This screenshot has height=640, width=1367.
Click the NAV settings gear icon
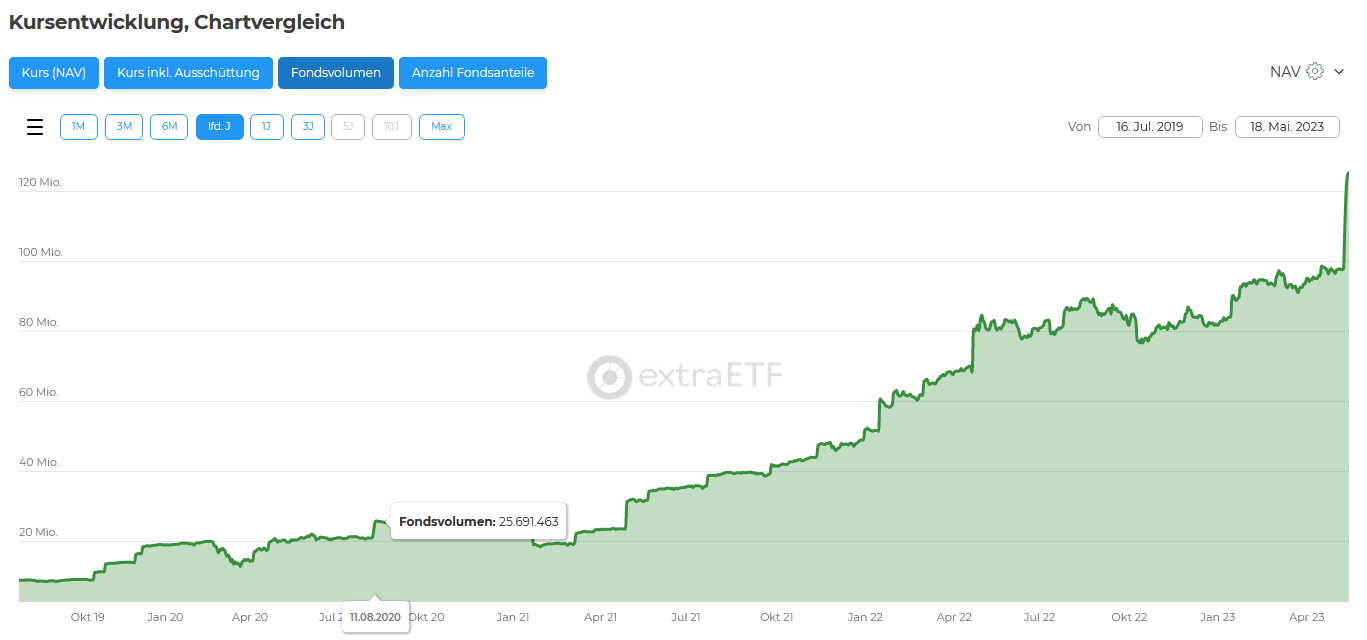pyautogui.click(x=1315, y=72)
